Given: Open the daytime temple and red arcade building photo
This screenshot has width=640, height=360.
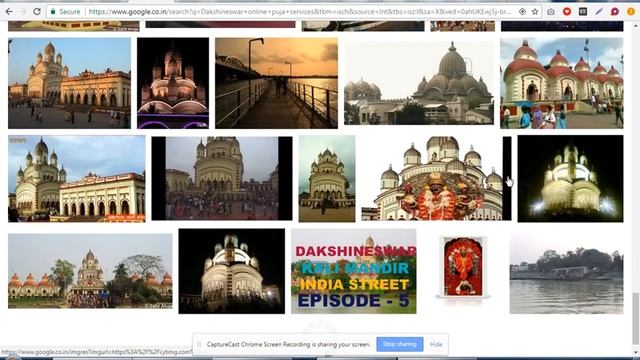Looking at the screenshot, I should point(69,83).
